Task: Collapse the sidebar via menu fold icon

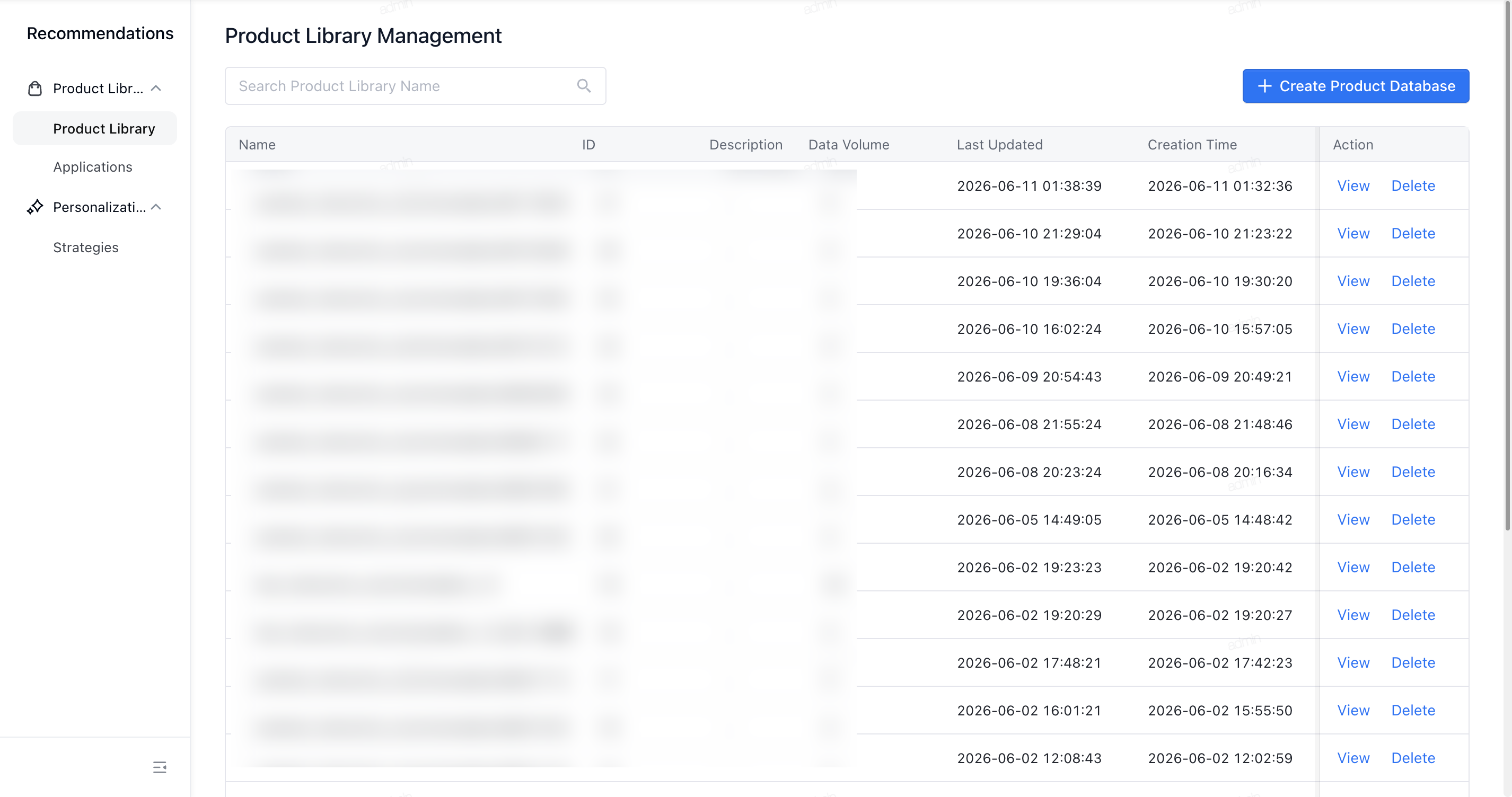Action: tap(160, 767)
